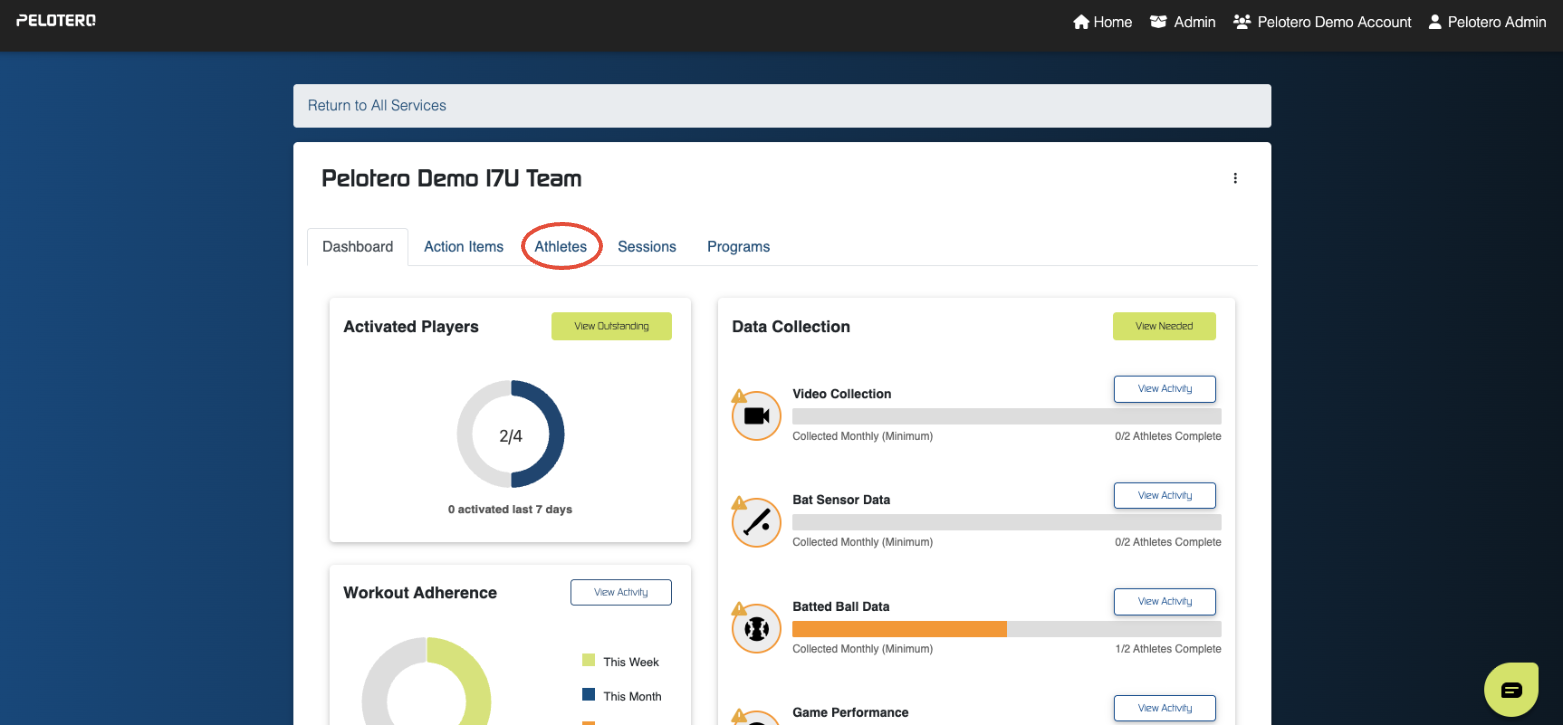Click the Batted Ball Data orange progress bar
The image size is (1563, 725).
[x=899, y=629]
